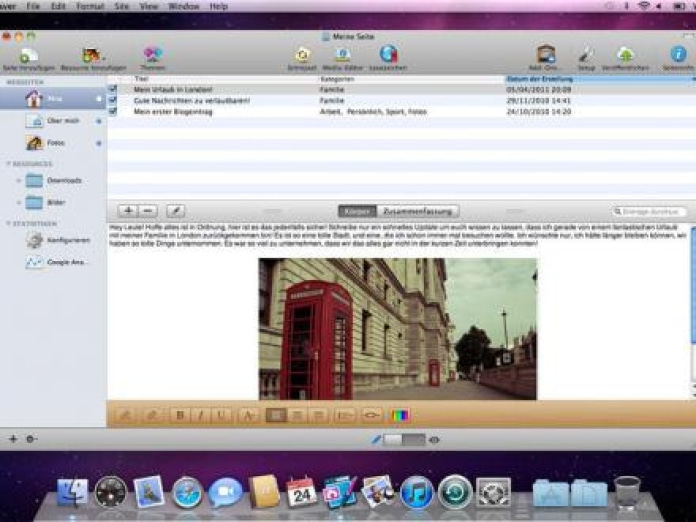Uncheck the 'Mein erster Blogeintrag' entry checkbox

[x=113, y=111]
